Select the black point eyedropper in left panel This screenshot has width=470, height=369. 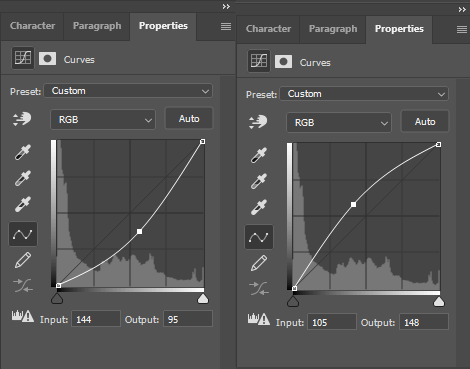pos(23,152)
